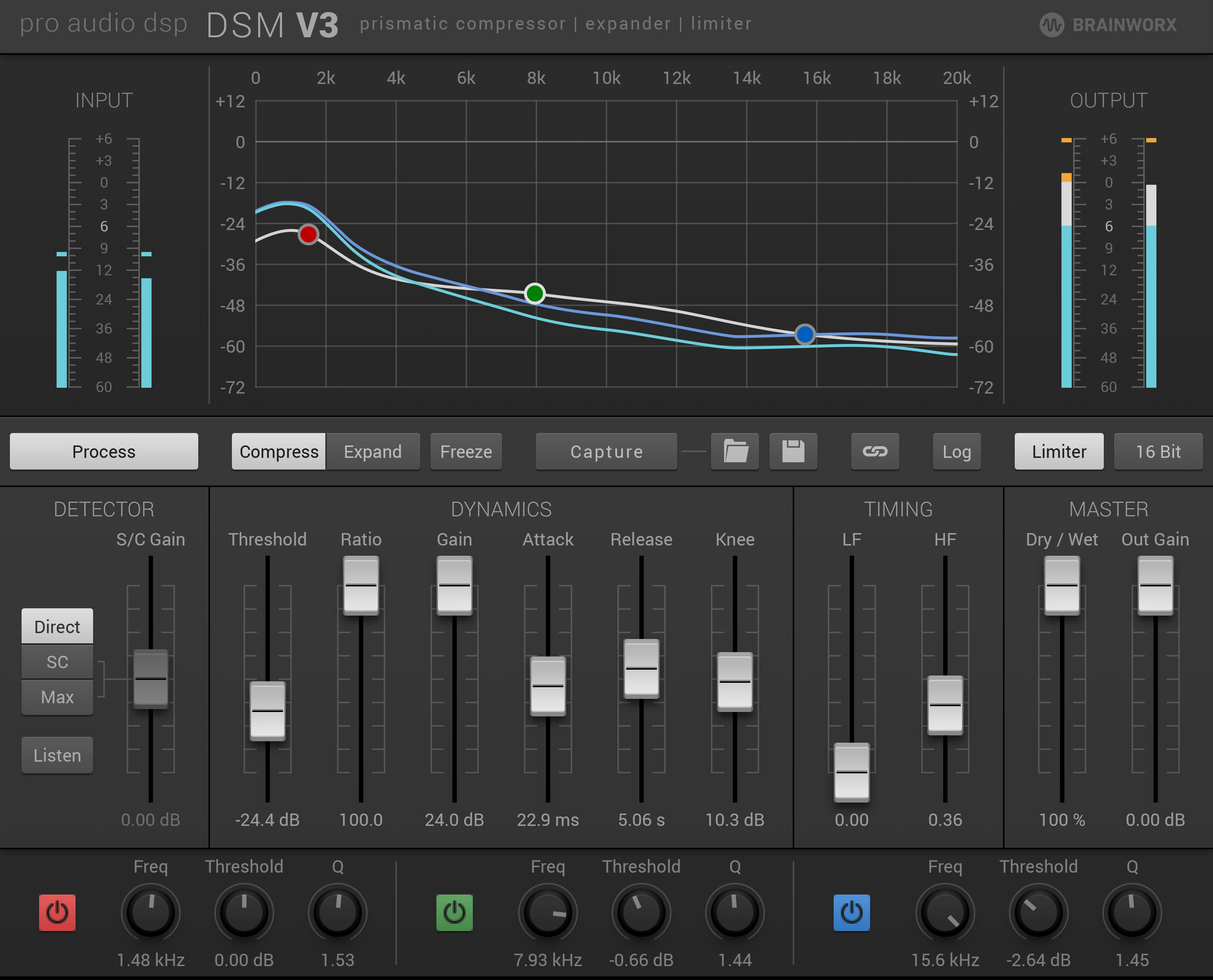Click the 10.3 dB knee value
1213x980 pixels.
click(x=735, y=820)
